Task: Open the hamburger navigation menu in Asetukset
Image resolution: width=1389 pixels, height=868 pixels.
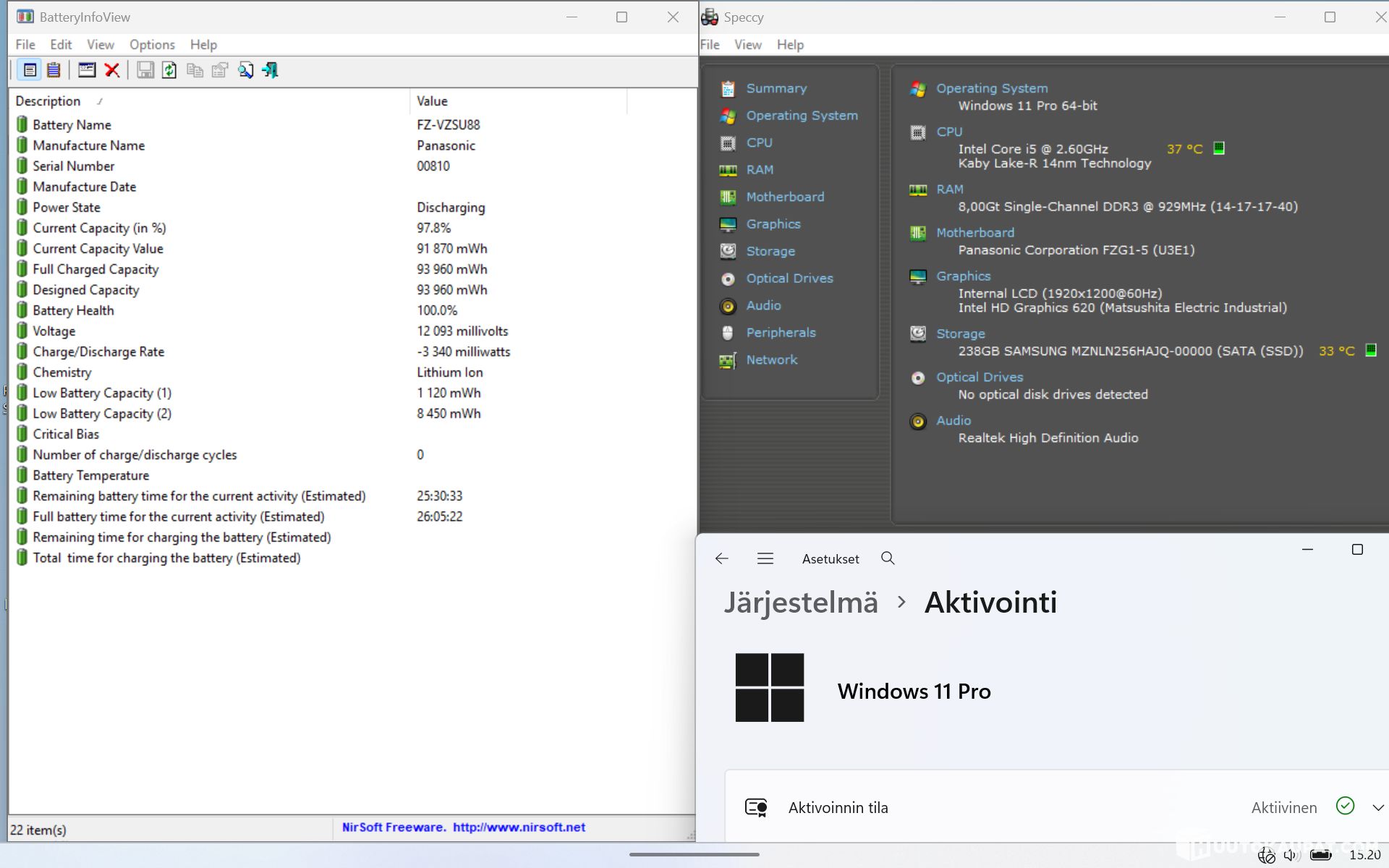Action: coord(765,558)
